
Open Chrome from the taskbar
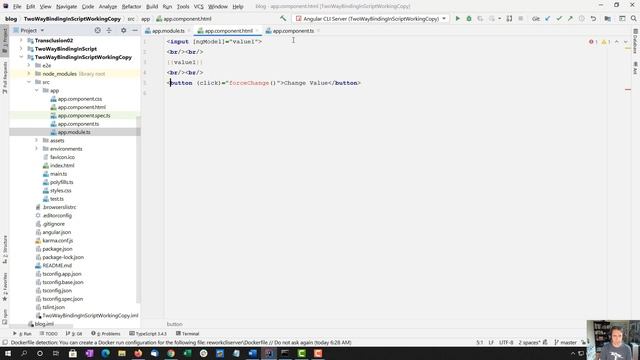click(171, 353)
